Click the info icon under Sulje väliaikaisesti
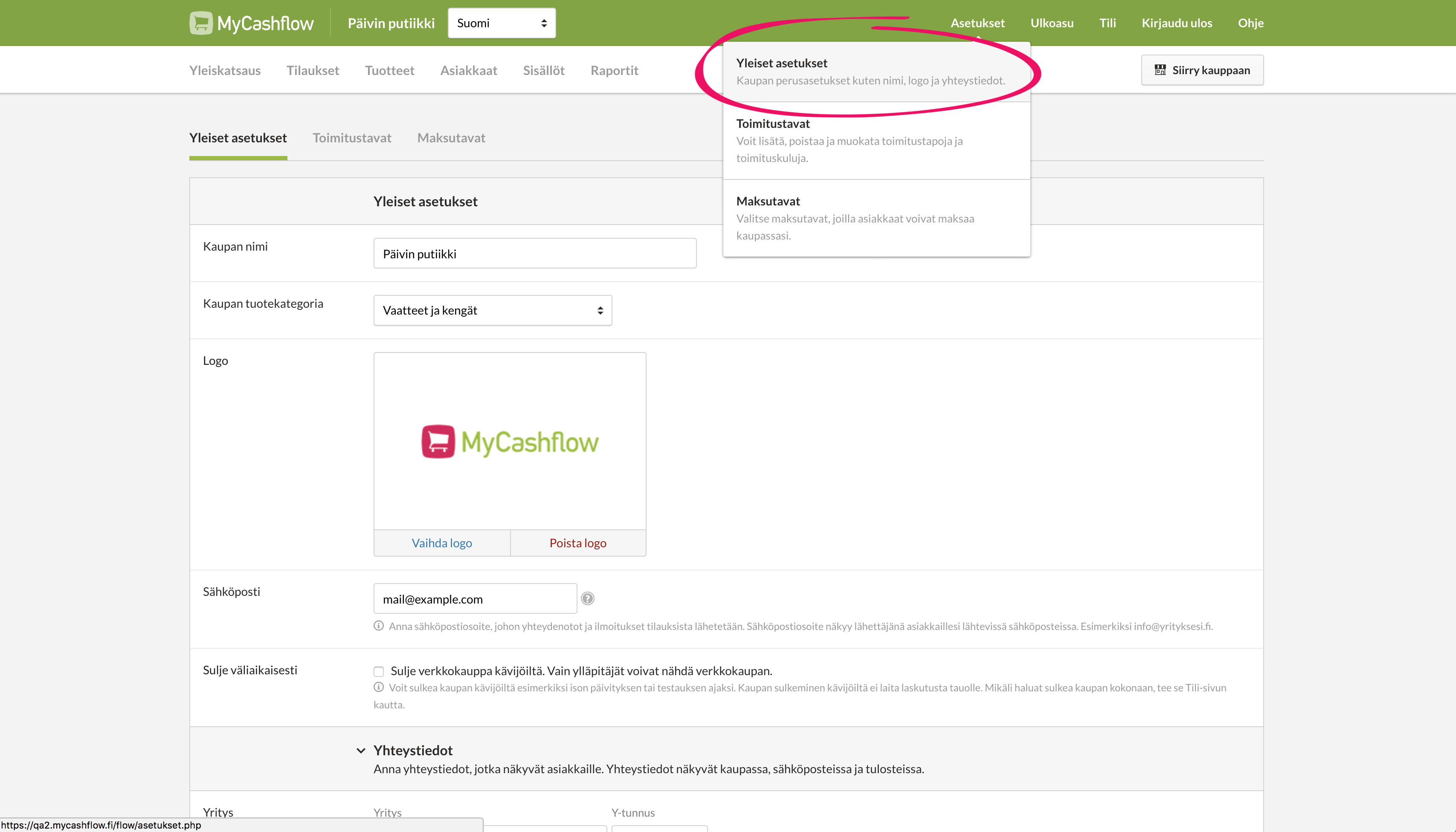 point(378,688)
